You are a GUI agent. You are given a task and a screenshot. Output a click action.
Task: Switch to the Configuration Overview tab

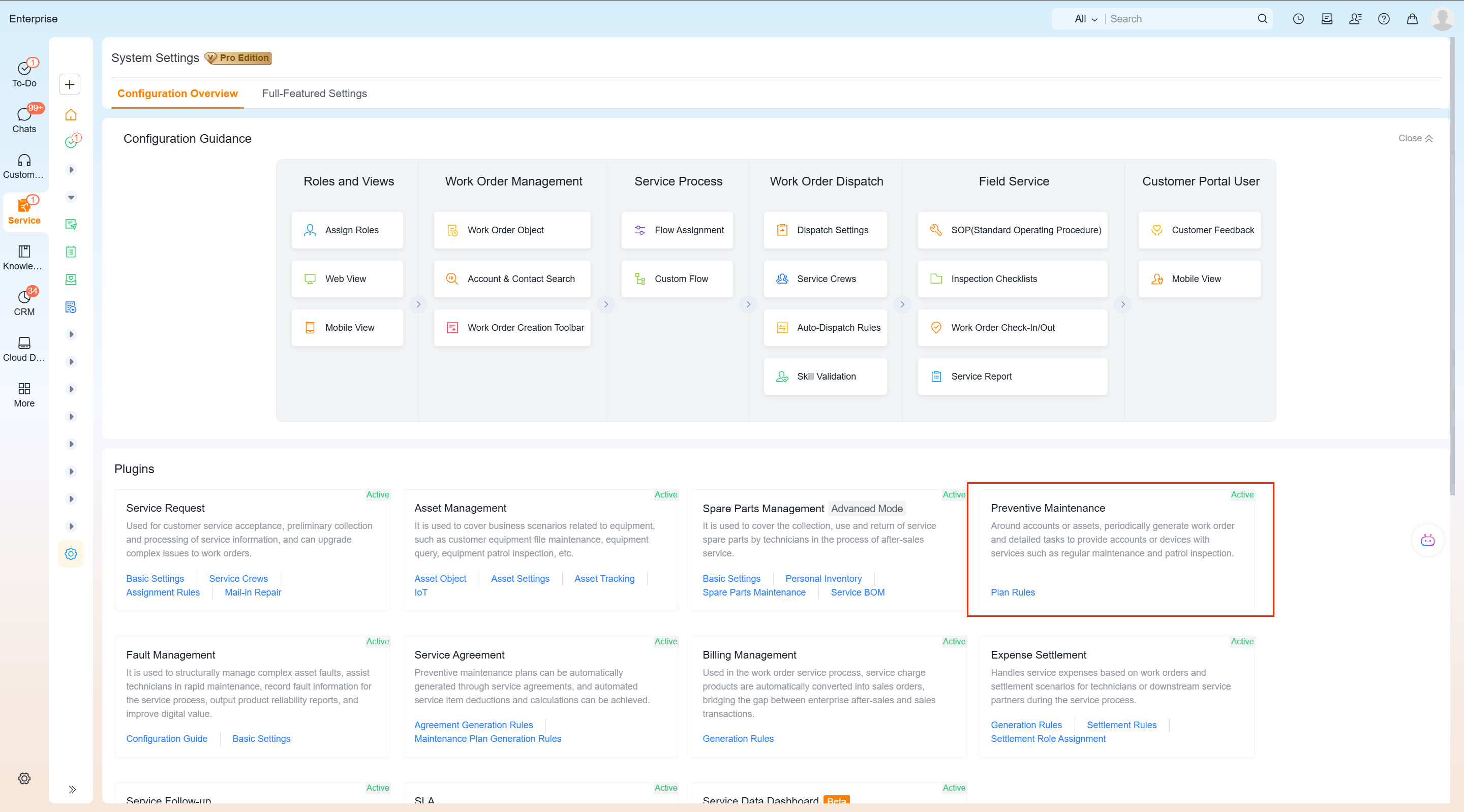click(x=177, y=93)
